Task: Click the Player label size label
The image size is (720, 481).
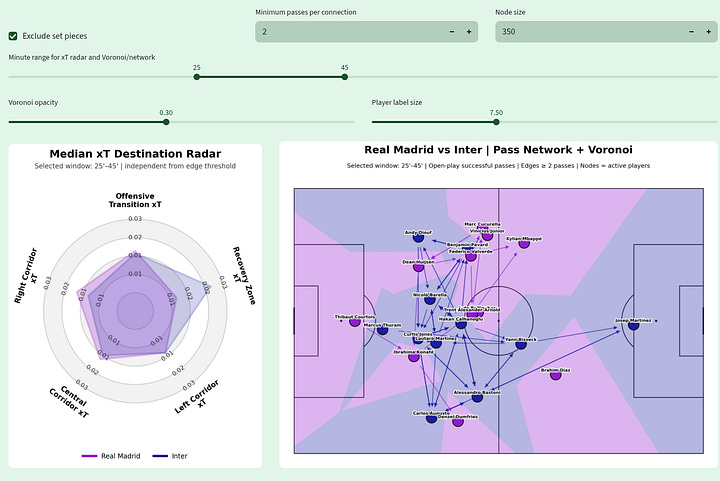Action: [397, 102]
